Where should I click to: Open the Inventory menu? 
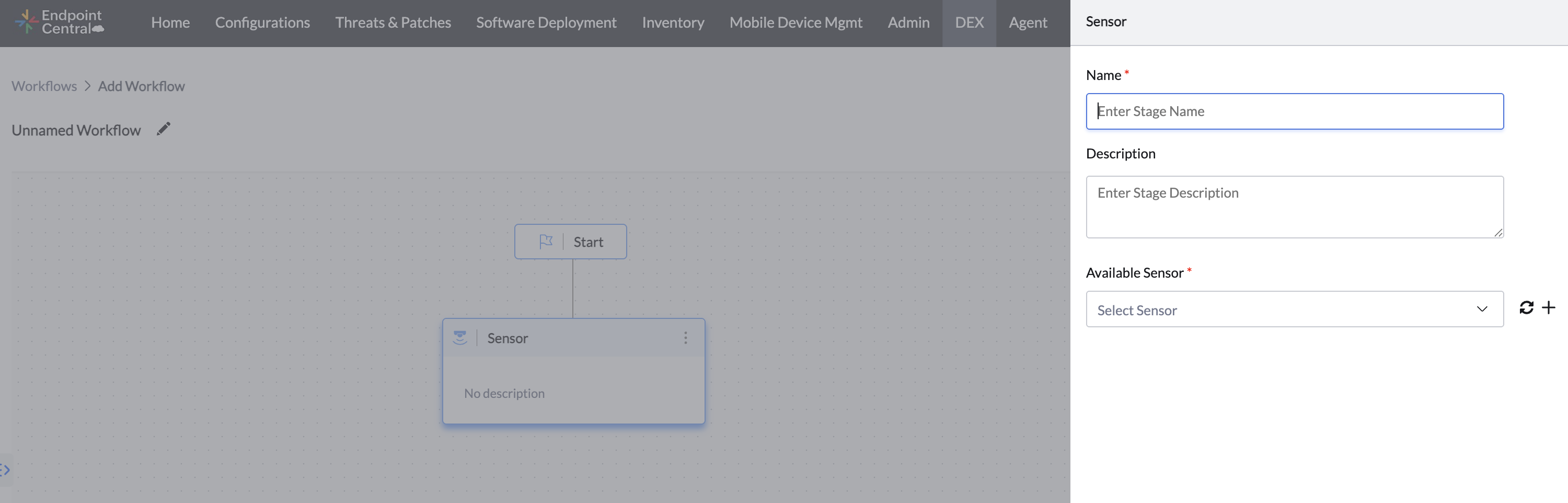coord(673,22)
